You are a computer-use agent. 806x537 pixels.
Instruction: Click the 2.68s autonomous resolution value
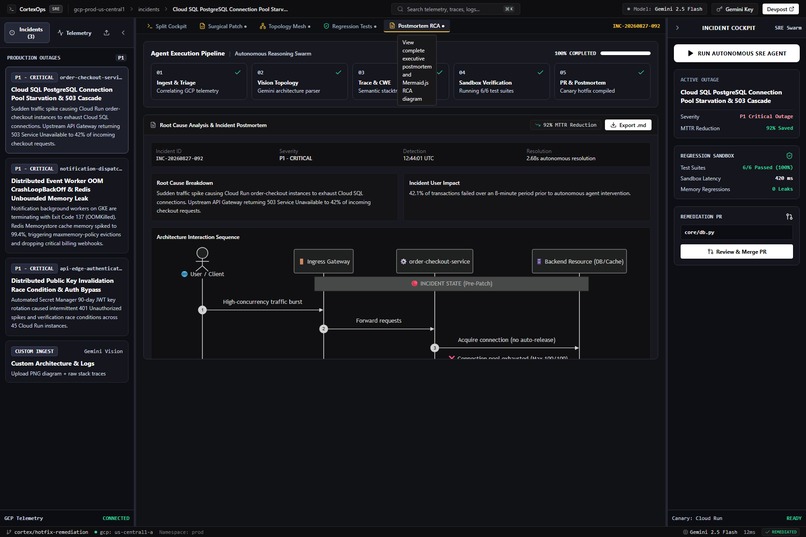pyautogui.click(x=561, y=158)
